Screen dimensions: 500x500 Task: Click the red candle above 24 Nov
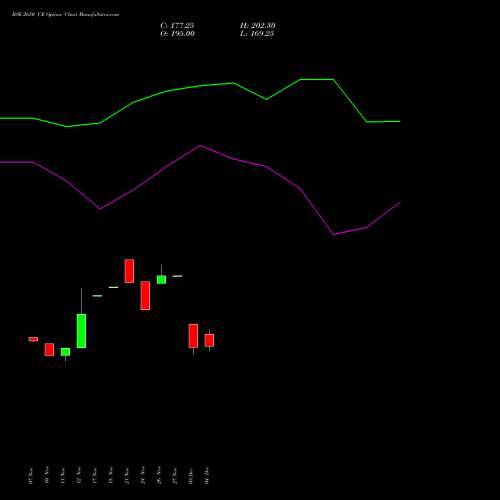click(x=145, y=296)
